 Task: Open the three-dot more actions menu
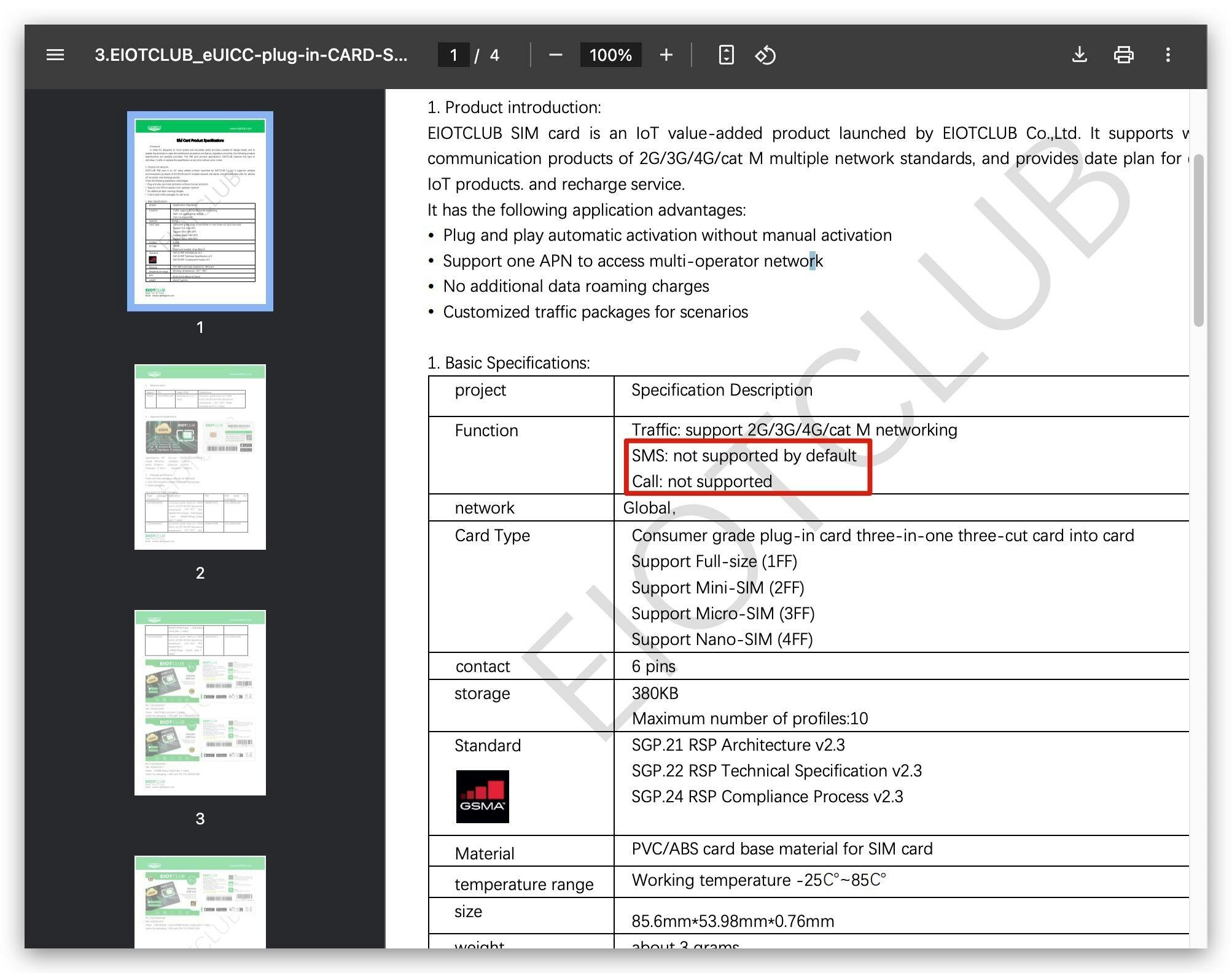tap(1168, 55)
